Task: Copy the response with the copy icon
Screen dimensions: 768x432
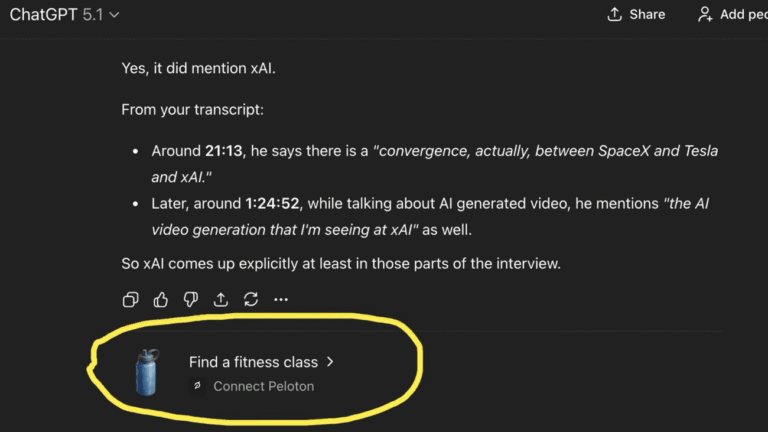Action: (x=130, y=299)
